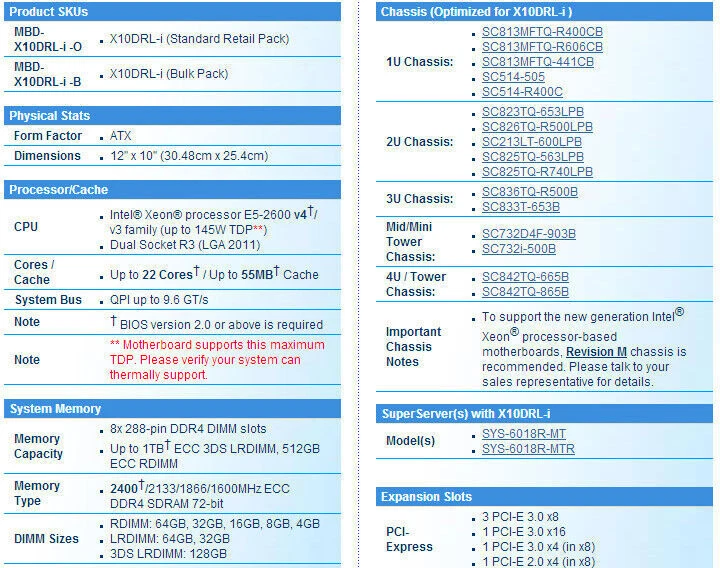
Task: Click the 'Memory Capacity' row label
Action: coord(38,446)
